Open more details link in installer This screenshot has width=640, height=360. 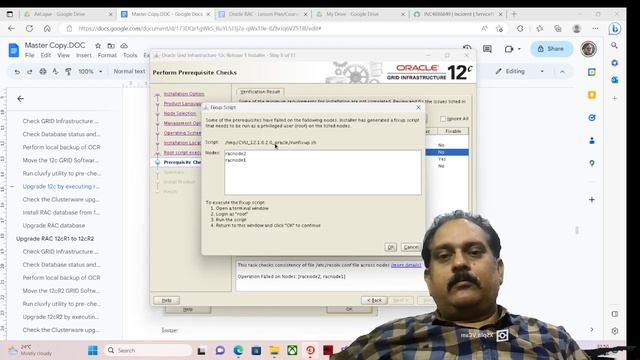(x=406, y=265)
